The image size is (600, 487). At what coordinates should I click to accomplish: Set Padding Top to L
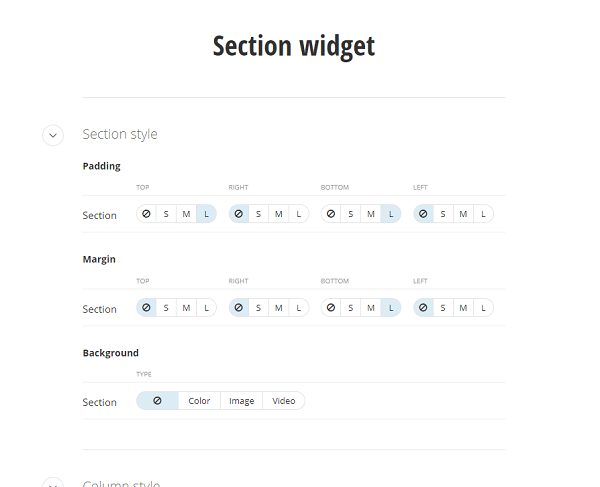pos(207,214)
